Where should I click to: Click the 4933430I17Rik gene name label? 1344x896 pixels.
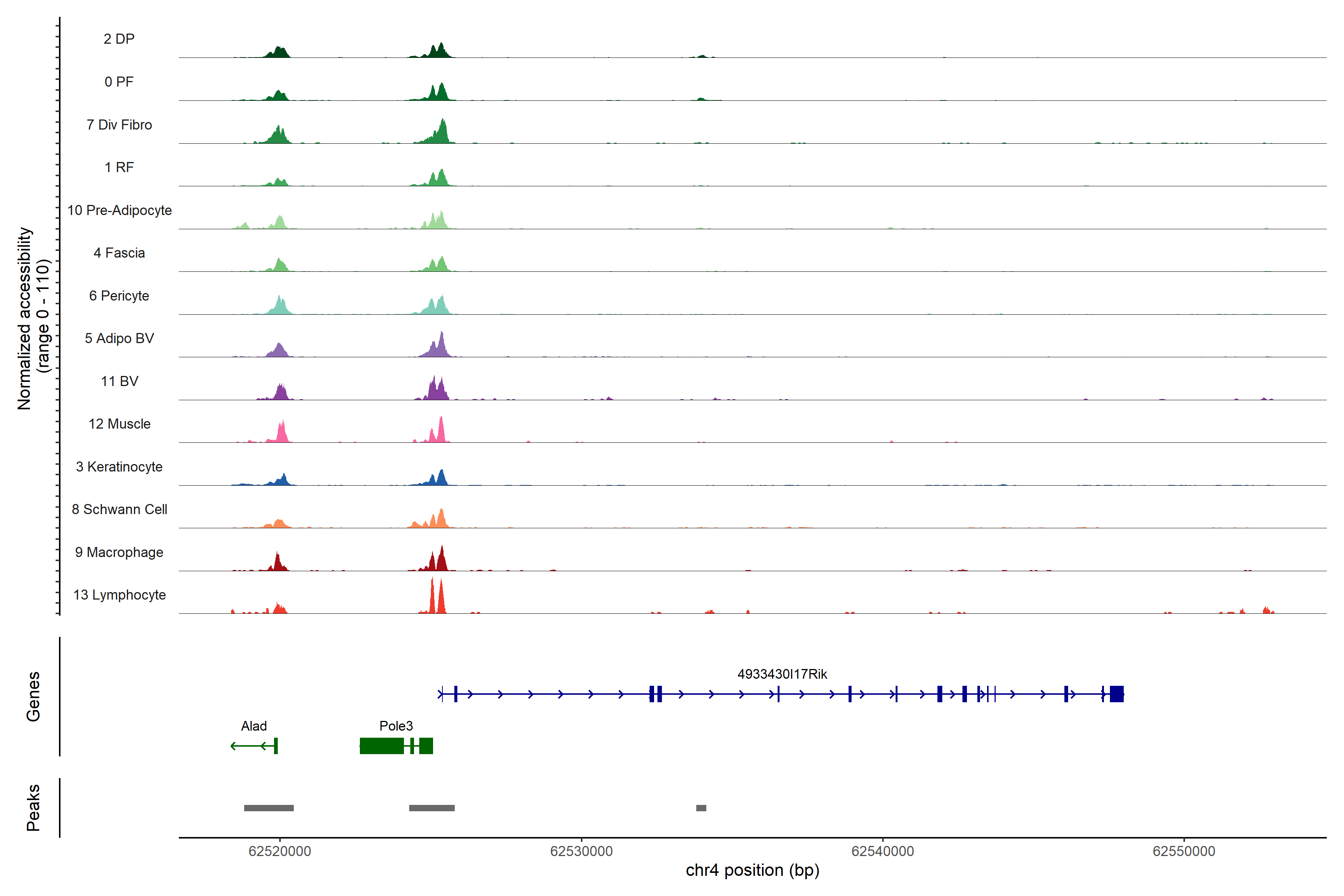point(782,674)
